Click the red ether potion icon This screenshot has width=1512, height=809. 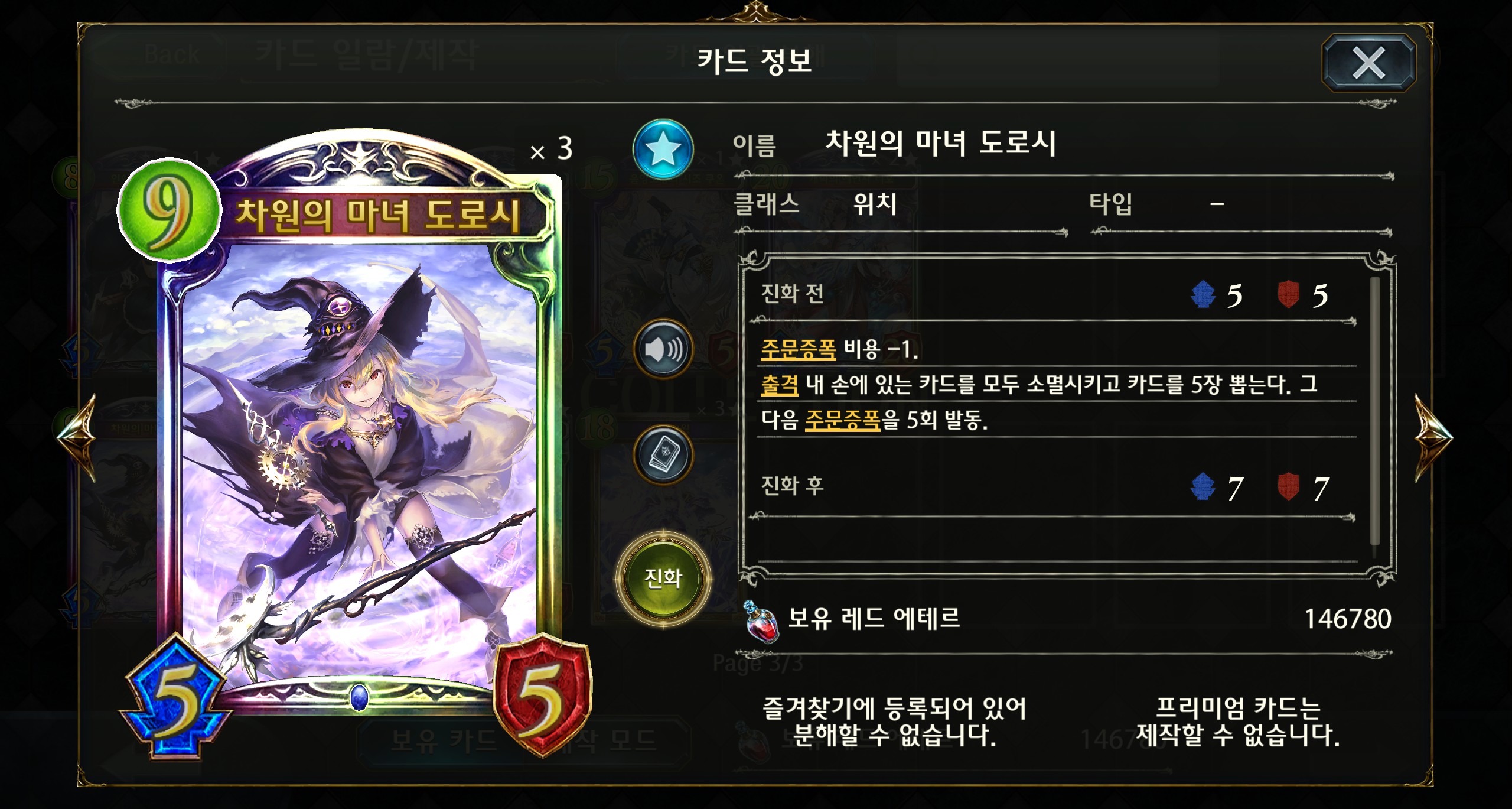(x=761, y=621)
